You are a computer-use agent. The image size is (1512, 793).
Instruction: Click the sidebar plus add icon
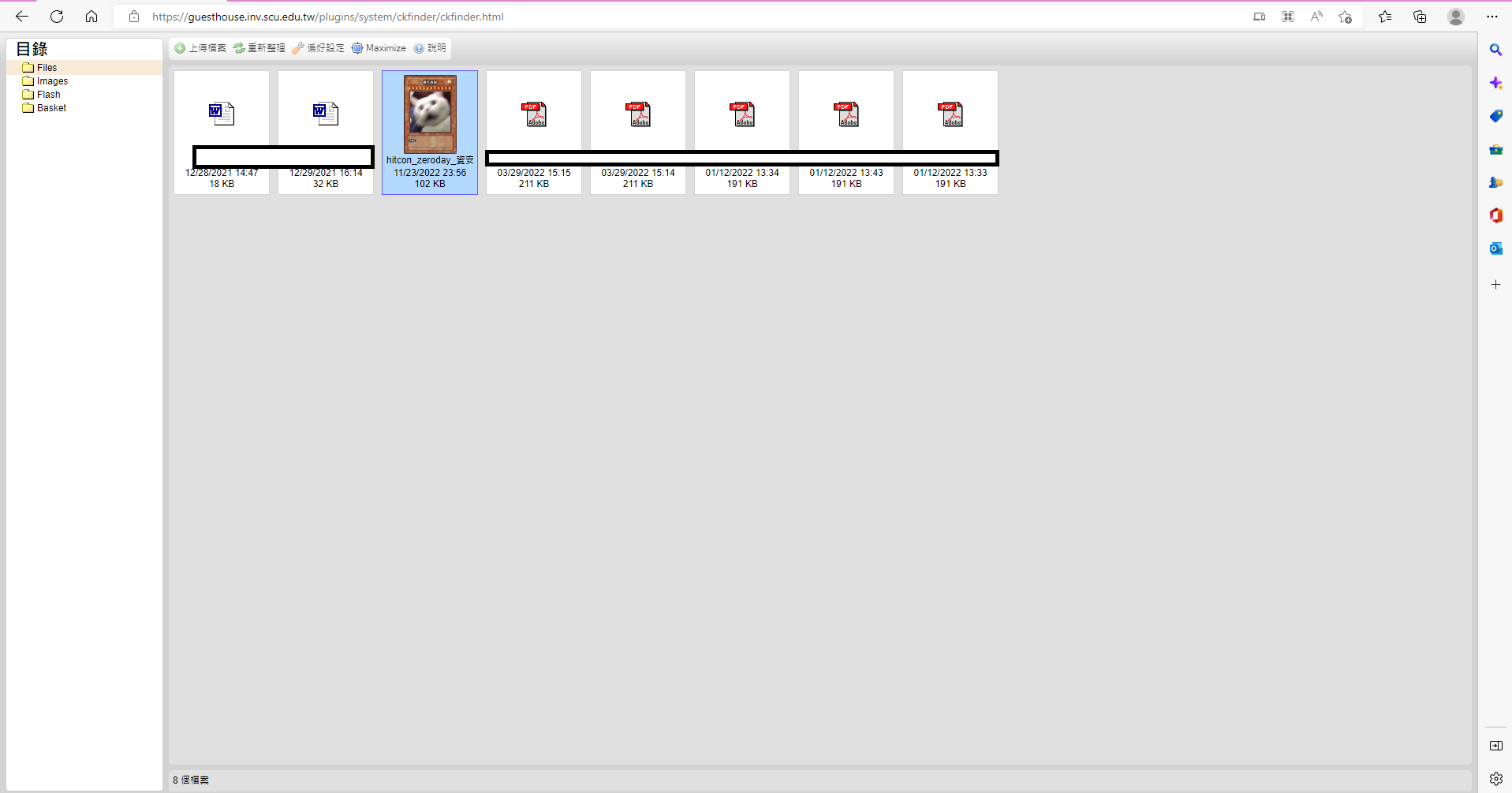[1495, 284]
